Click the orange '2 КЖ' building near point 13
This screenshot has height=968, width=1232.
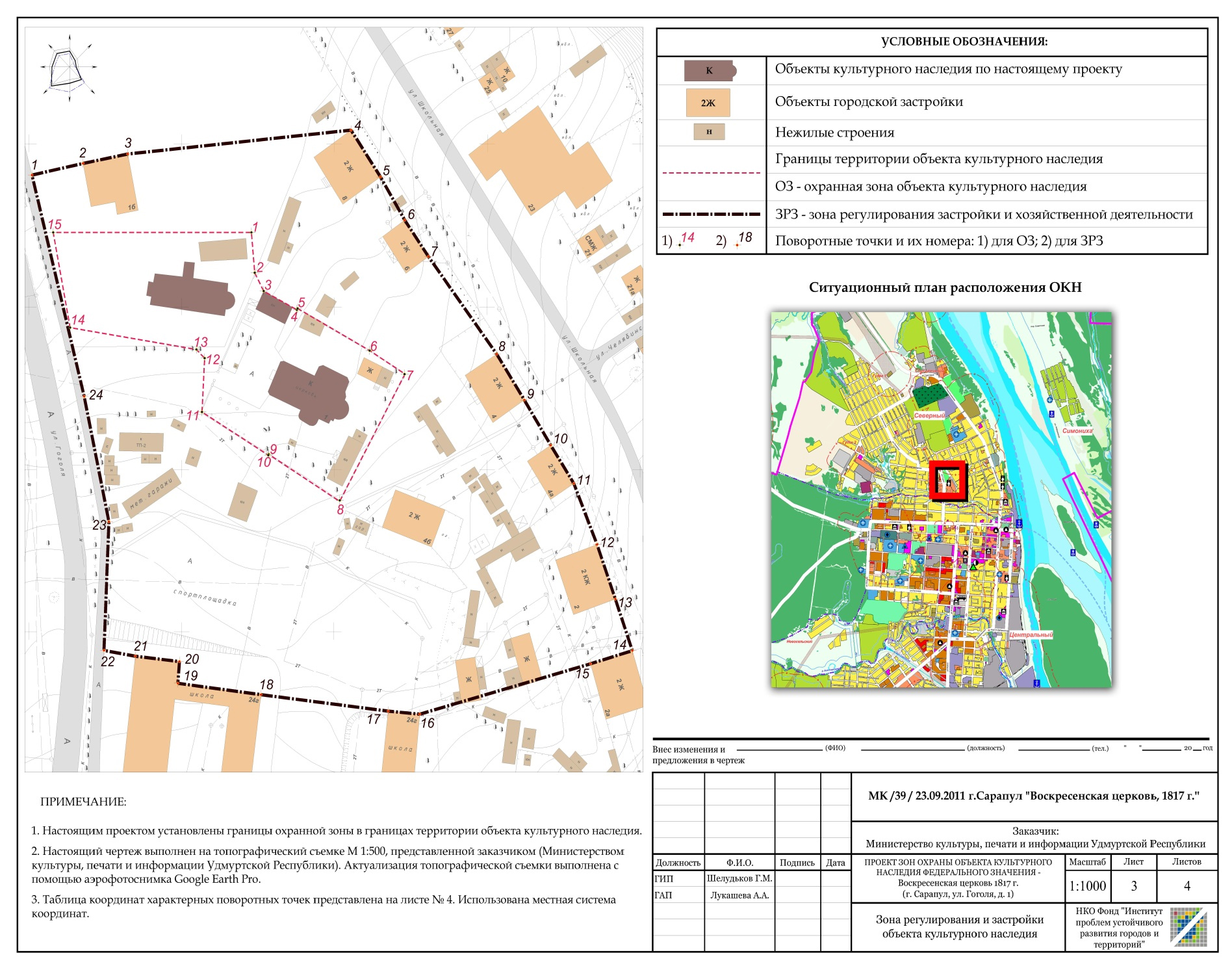[585, 579]
